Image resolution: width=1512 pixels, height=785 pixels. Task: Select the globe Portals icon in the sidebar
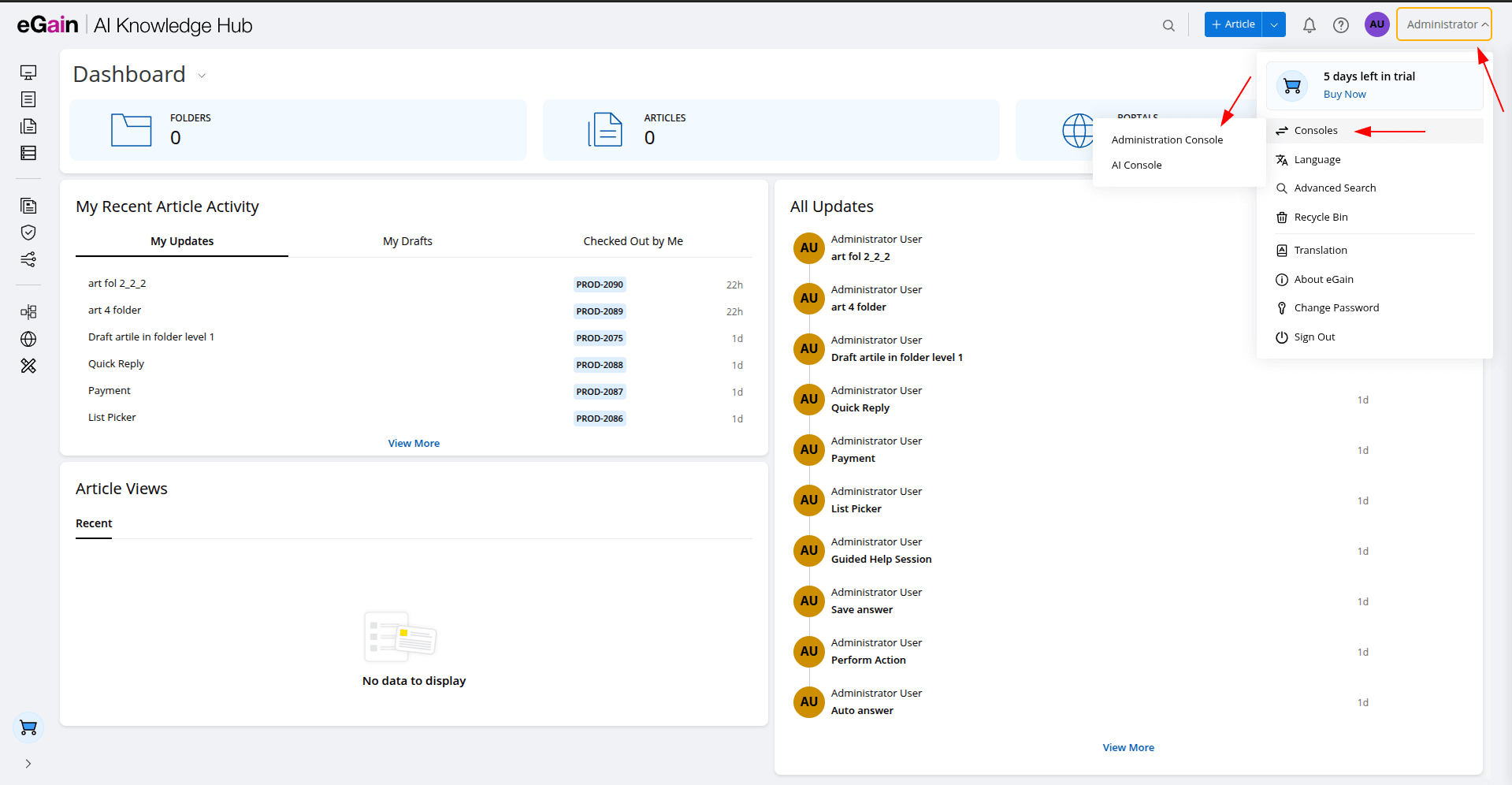click(28, 339)
